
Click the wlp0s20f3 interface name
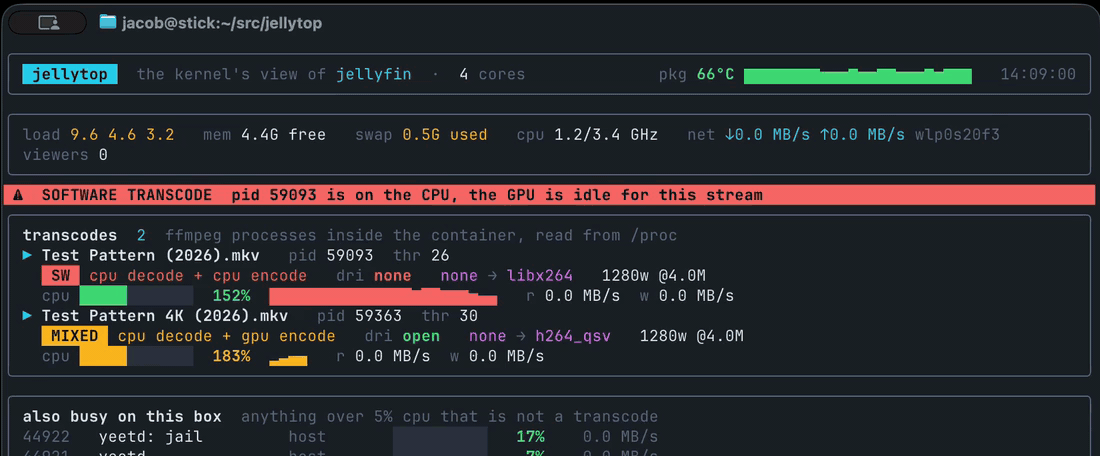[x=957, y=135]
